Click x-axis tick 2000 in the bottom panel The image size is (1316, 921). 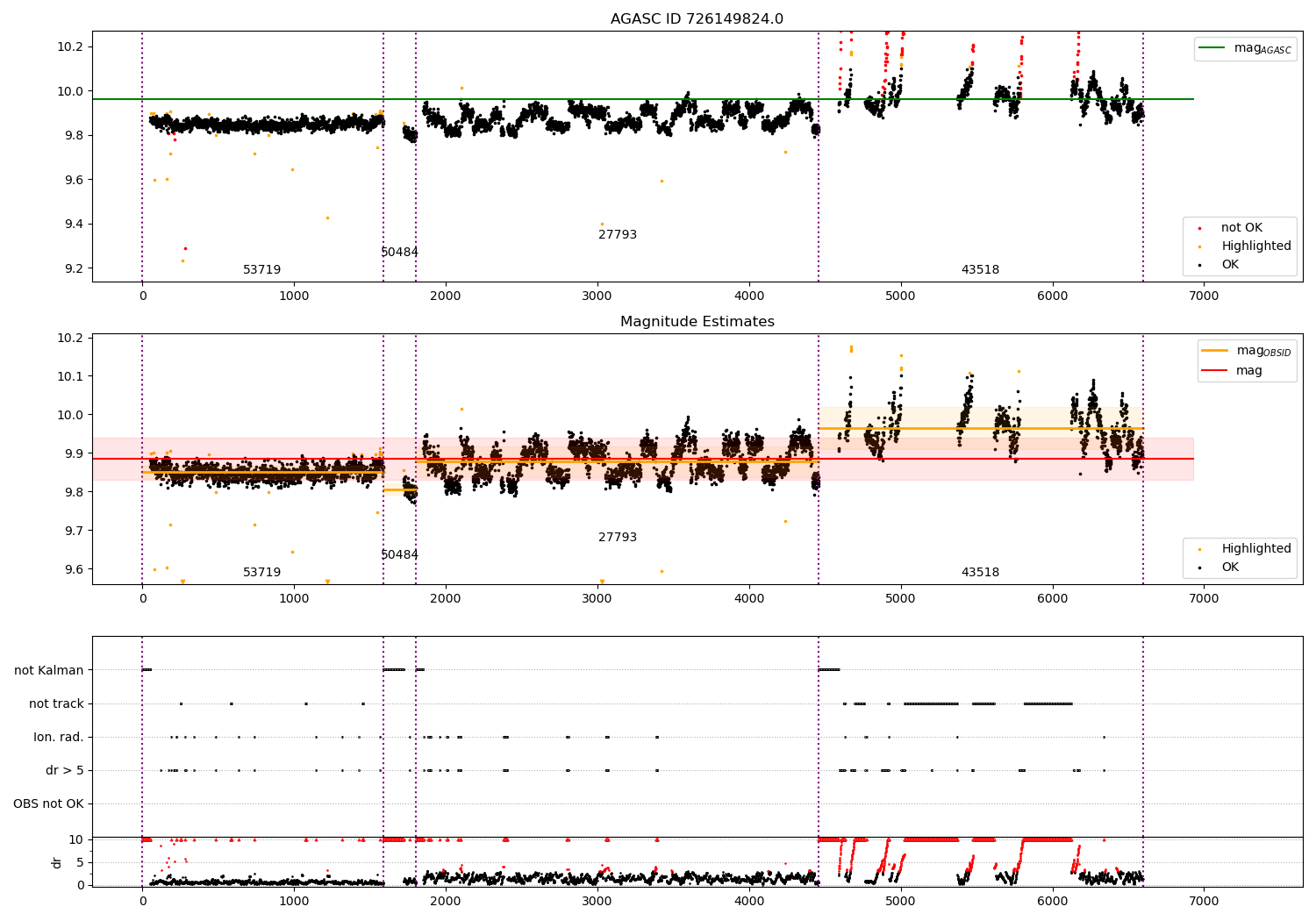(x=446, y=901)
